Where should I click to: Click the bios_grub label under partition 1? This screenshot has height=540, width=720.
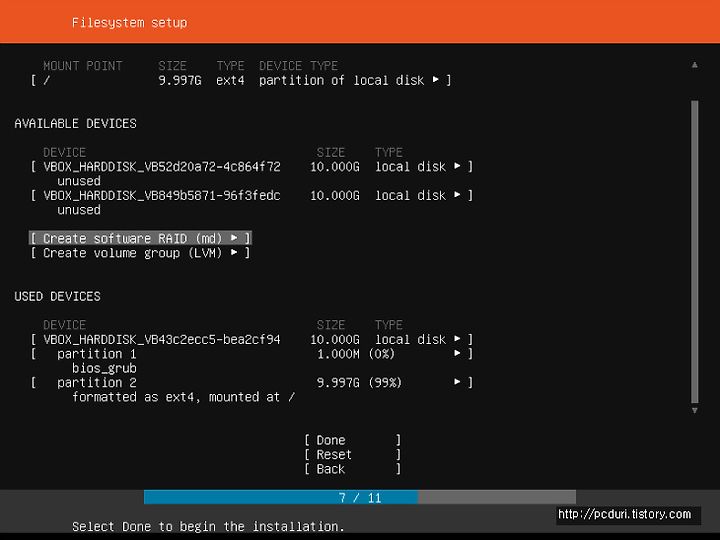[104, 368]
